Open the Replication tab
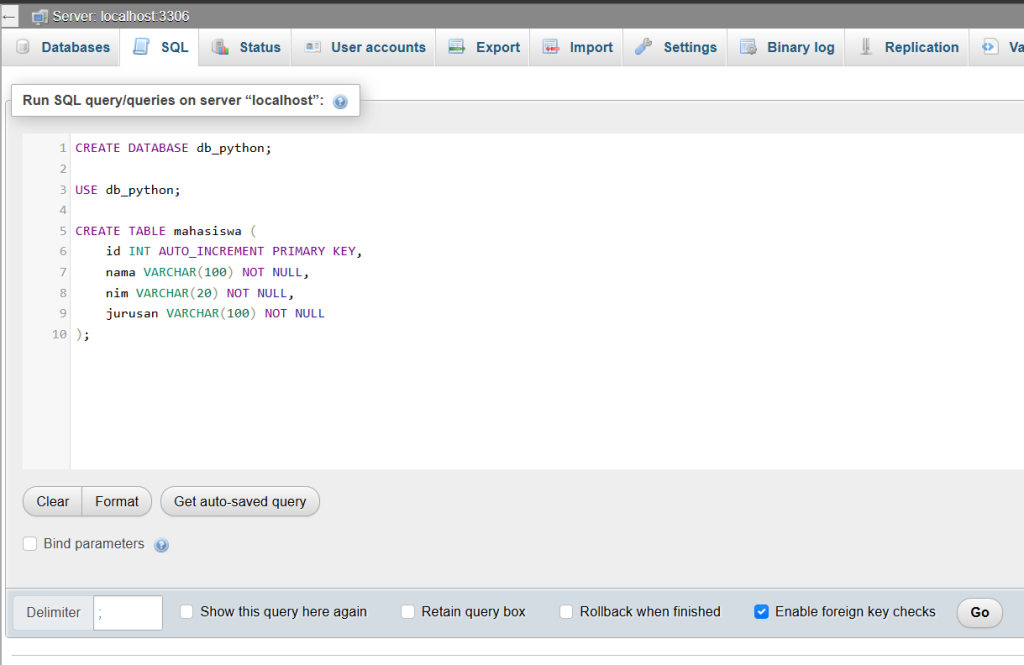1024x665 pixels. point(907,47)
